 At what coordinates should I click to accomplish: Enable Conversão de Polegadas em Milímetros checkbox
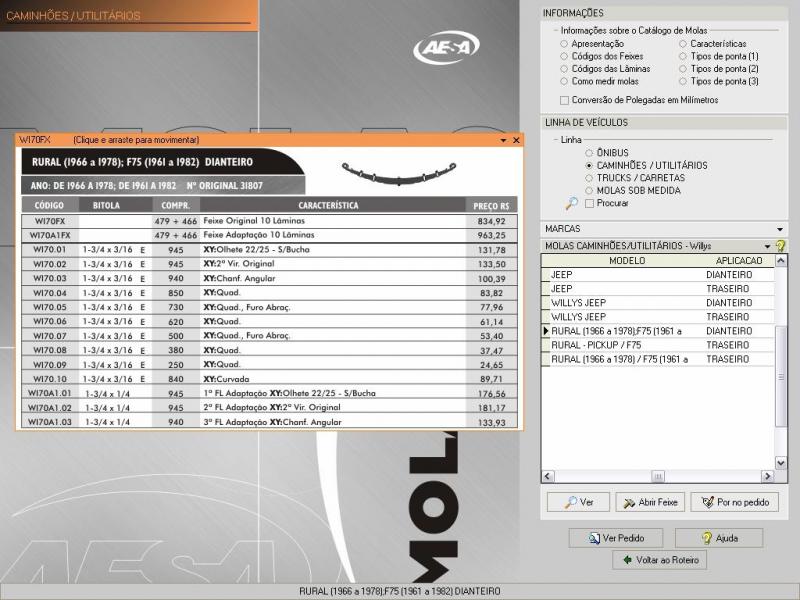tap(564, 100)
